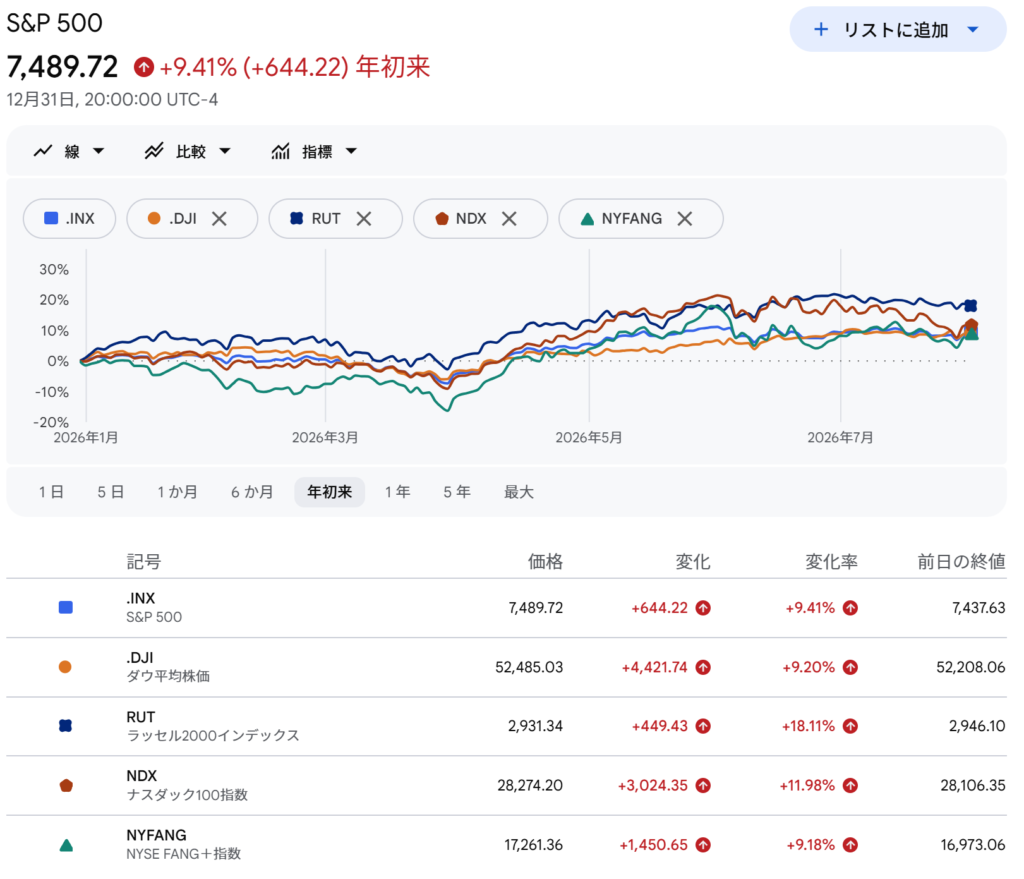This screenshot has width=1024, height=879.
Task: Remove NYFANG from comparison via X
Action: [684, 218]
